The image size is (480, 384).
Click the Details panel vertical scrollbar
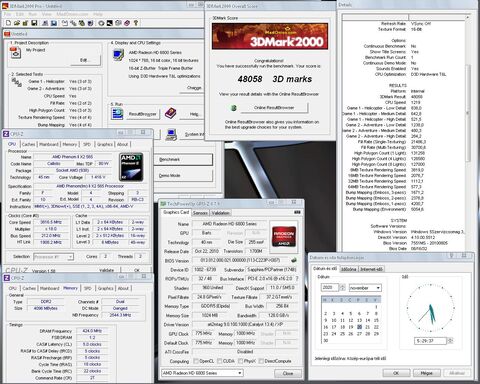[468, 133]
